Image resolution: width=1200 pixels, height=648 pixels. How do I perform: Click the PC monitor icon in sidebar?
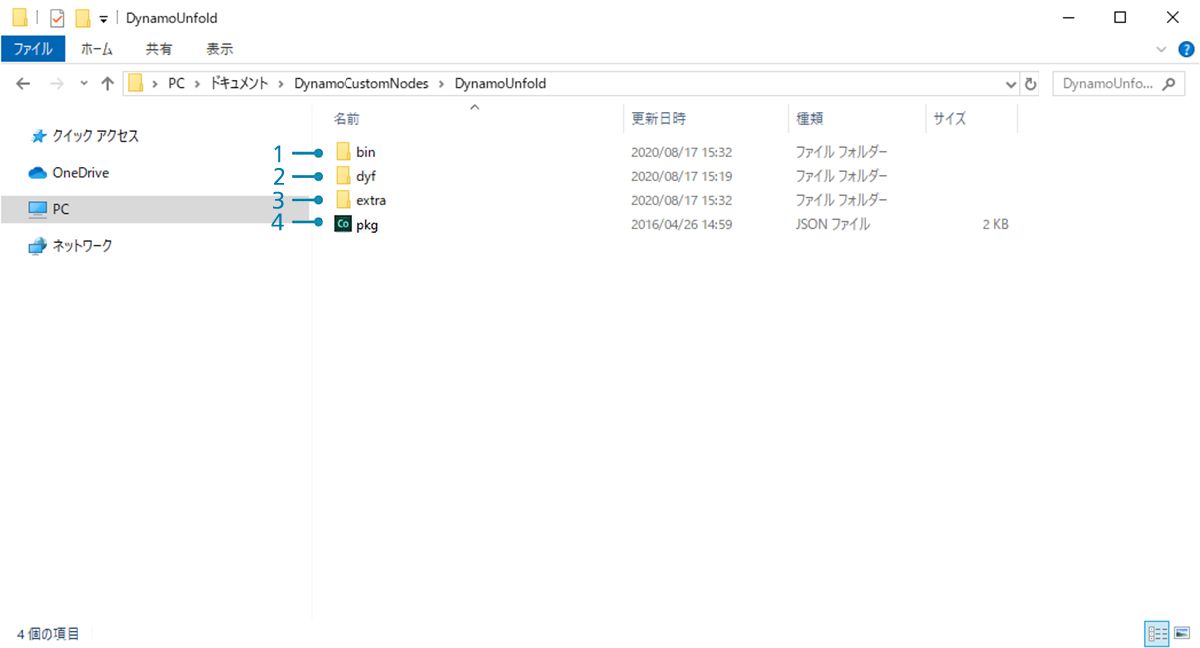(38, 209)
